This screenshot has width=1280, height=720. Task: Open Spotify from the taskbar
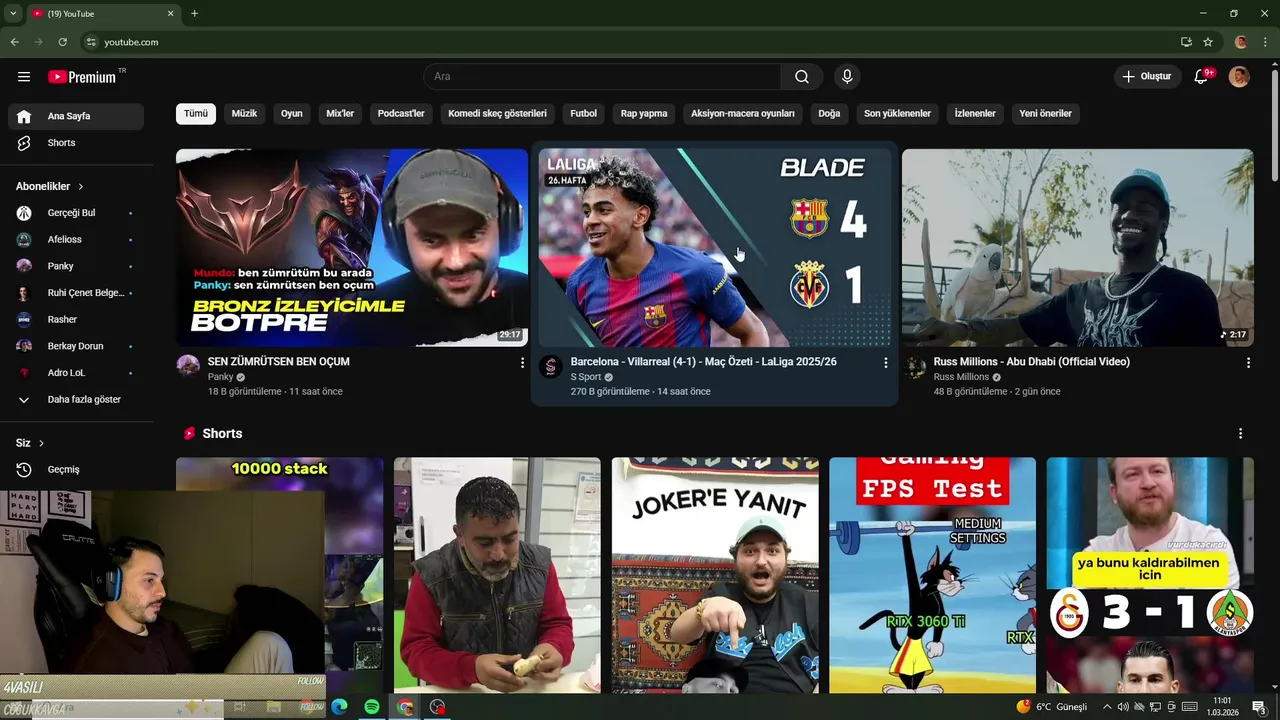click(372, 707)
